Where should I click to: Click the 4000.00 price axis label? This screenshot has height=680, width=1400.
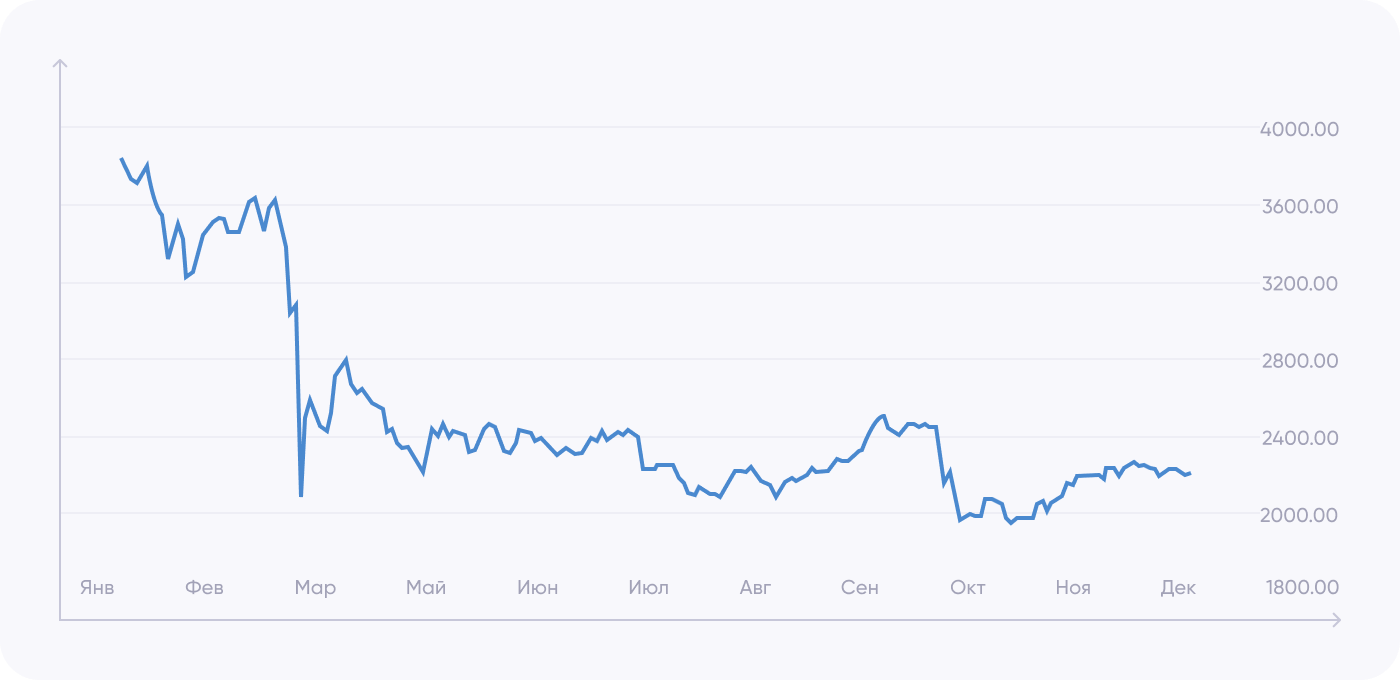click(1300, 130)
